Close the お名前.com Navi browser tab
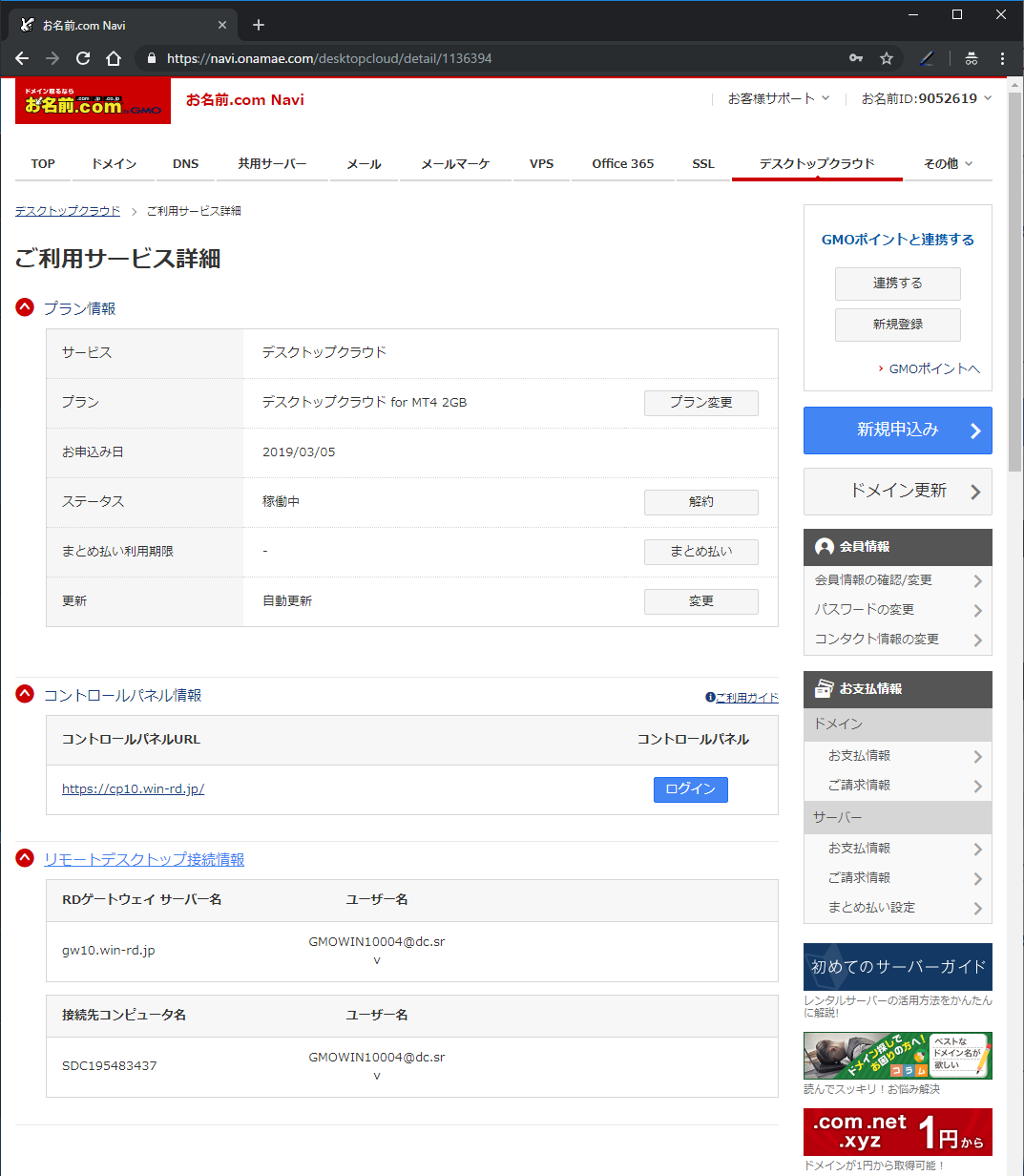Viewport: 1024px width, 1176px height. tap(223, 25)
